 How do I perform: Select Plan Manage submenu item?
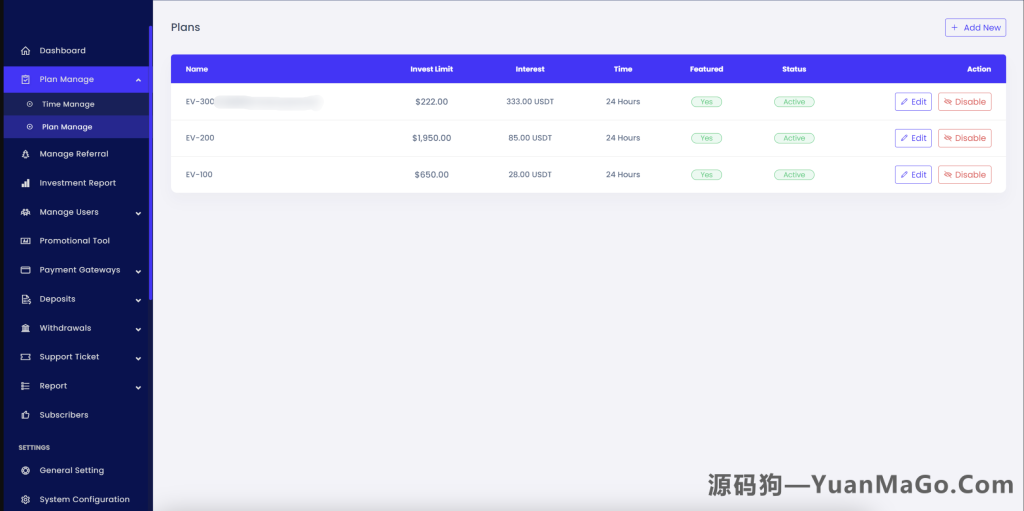(76, 127)
